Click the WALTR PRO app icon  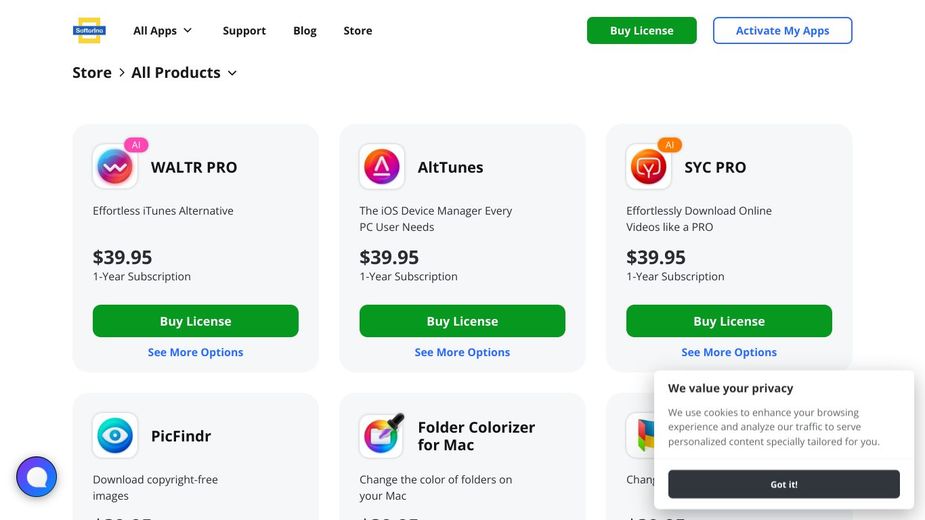(115, 167)
